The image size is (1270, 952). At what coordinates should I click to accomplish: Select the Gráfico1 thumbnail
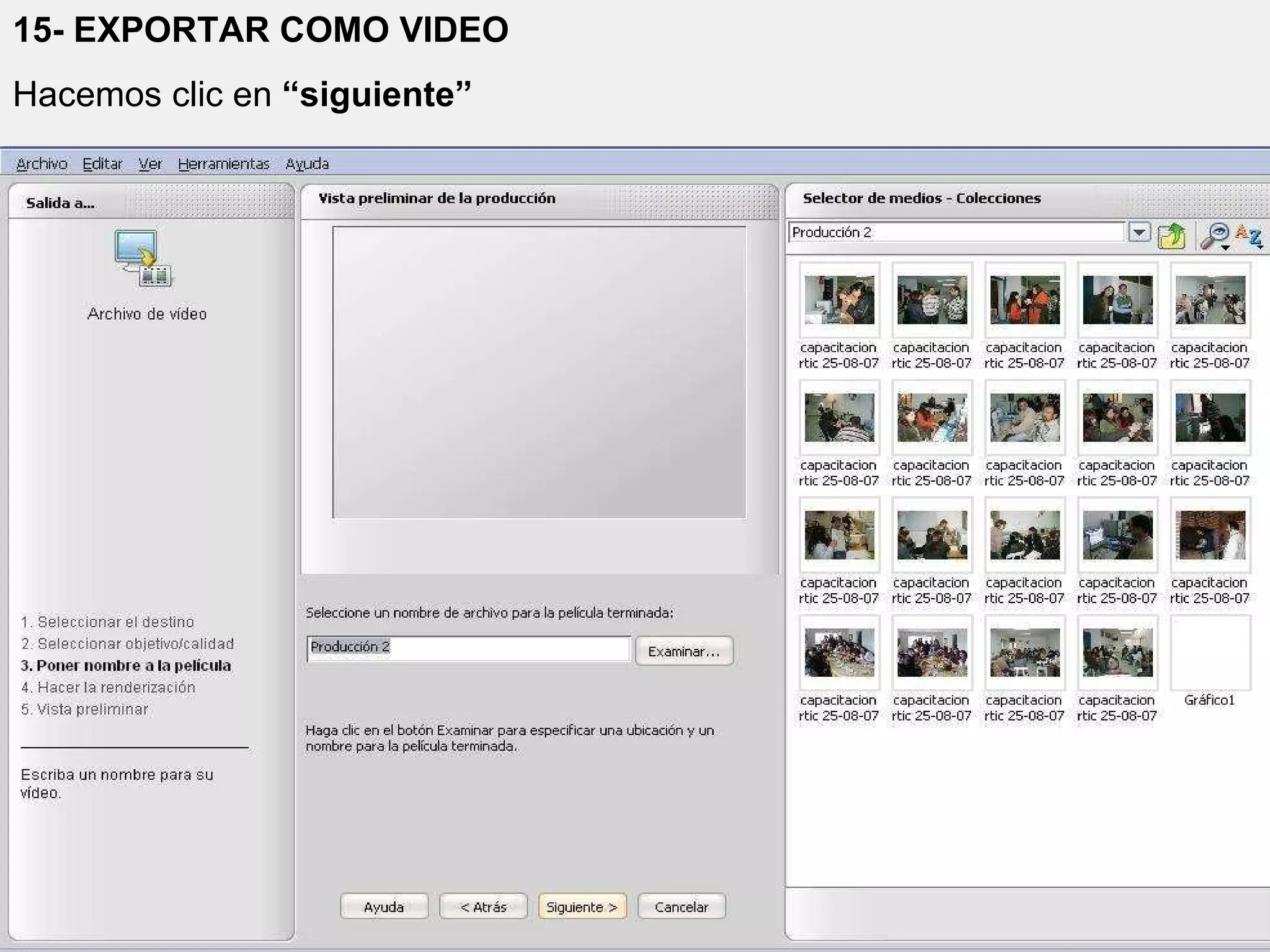(1210, 653)
